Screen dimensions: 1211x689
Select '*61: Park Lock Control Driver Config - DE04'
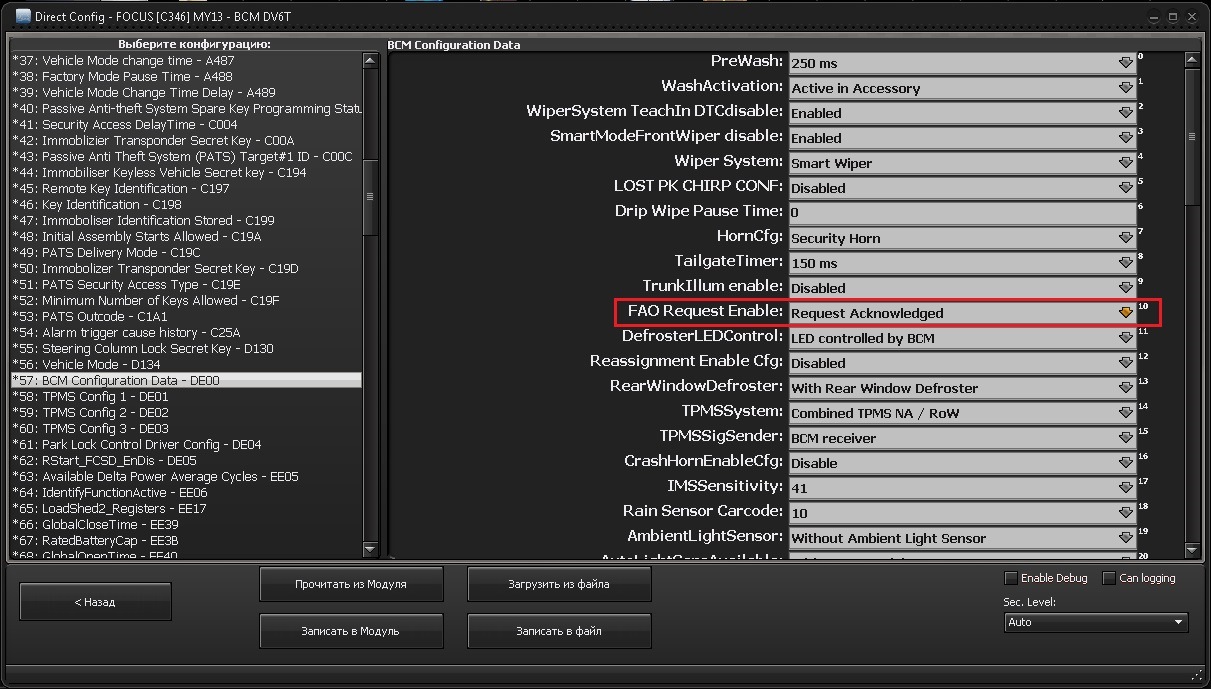coord(186,444)
